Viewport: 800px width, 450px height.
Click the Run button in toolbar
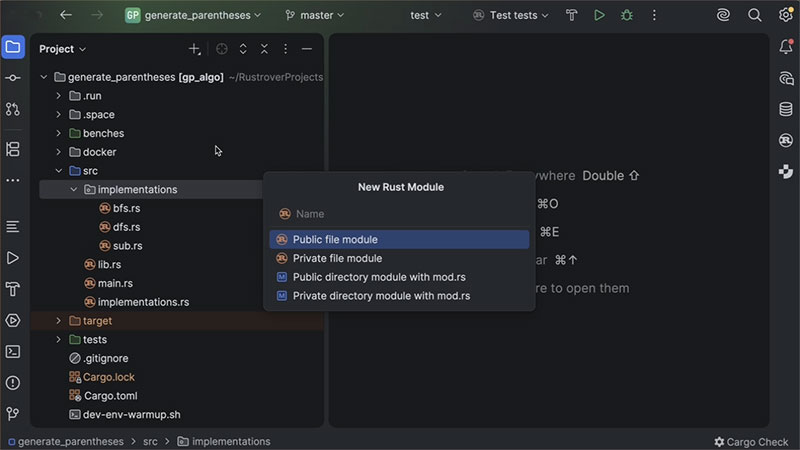(x=599, y=15)
